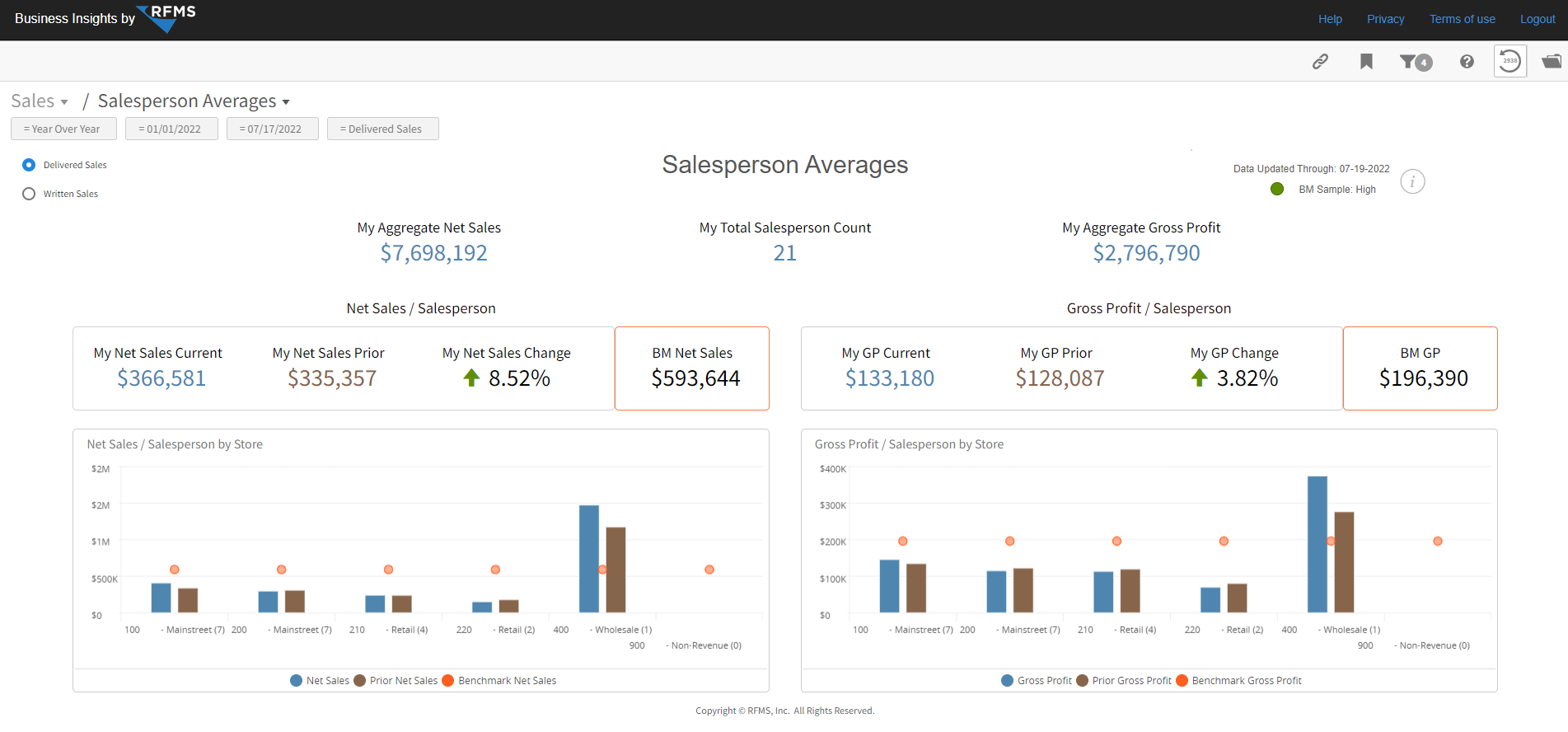
Task: Change the 01/01/2022 start date filter
Action: point(171,129)
